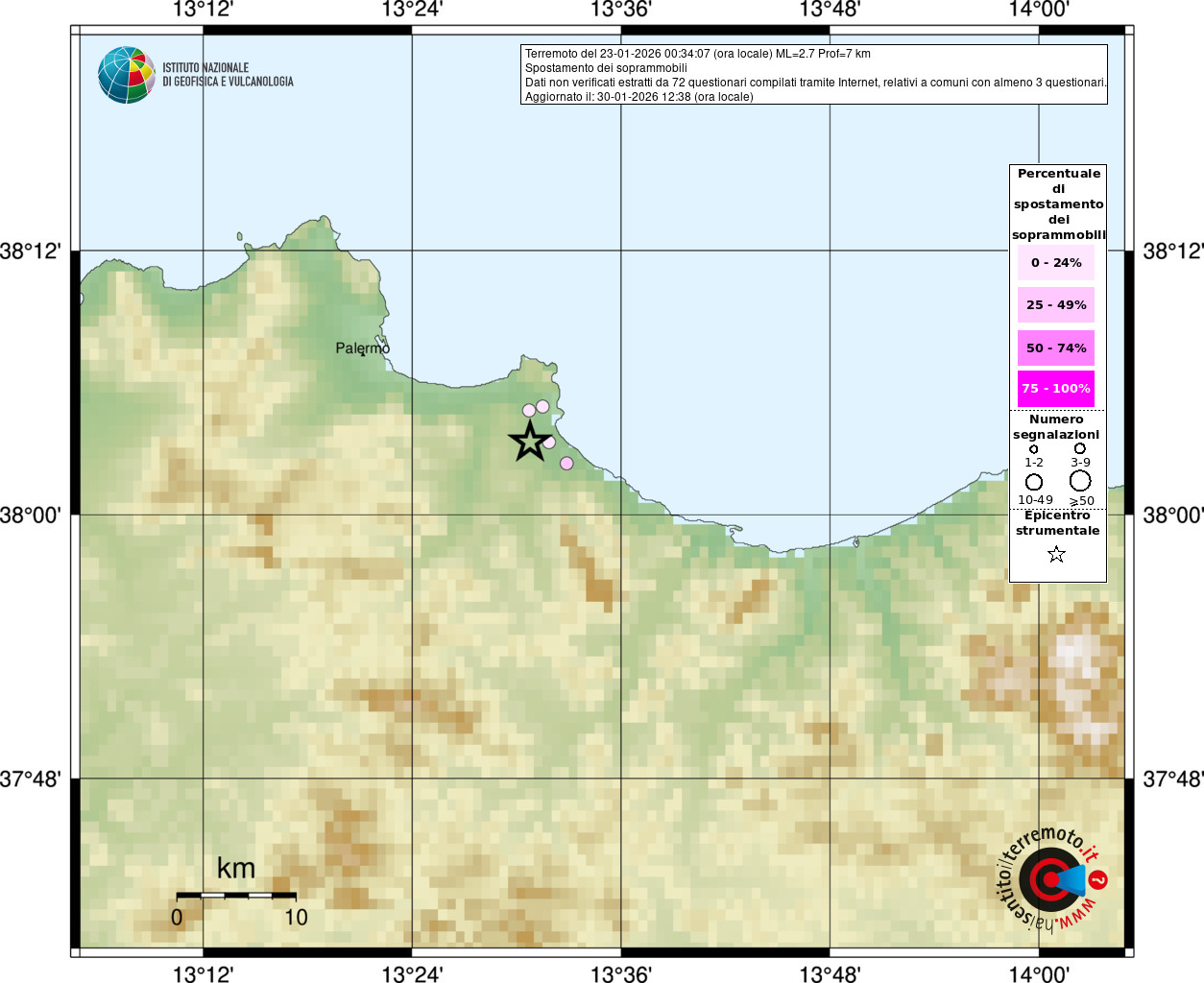Viewport: 1204px width, 983px height.
Task: Click the 1-2 reports circle in legend
Action: 1033,449
